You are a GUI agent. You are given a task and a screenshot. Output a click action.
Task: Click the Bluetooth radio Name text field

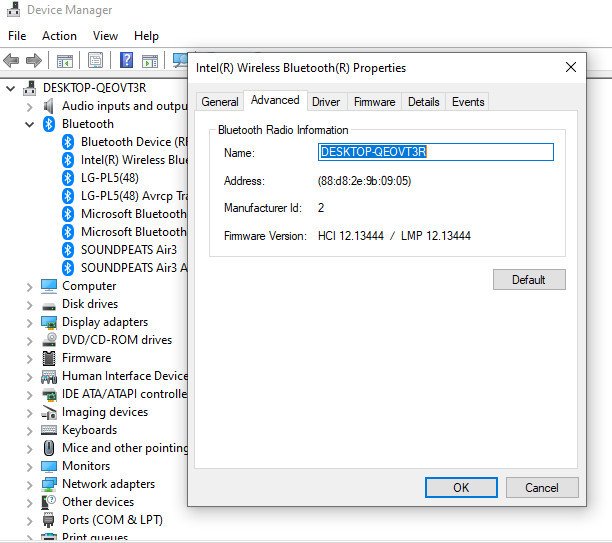point(435,152)
